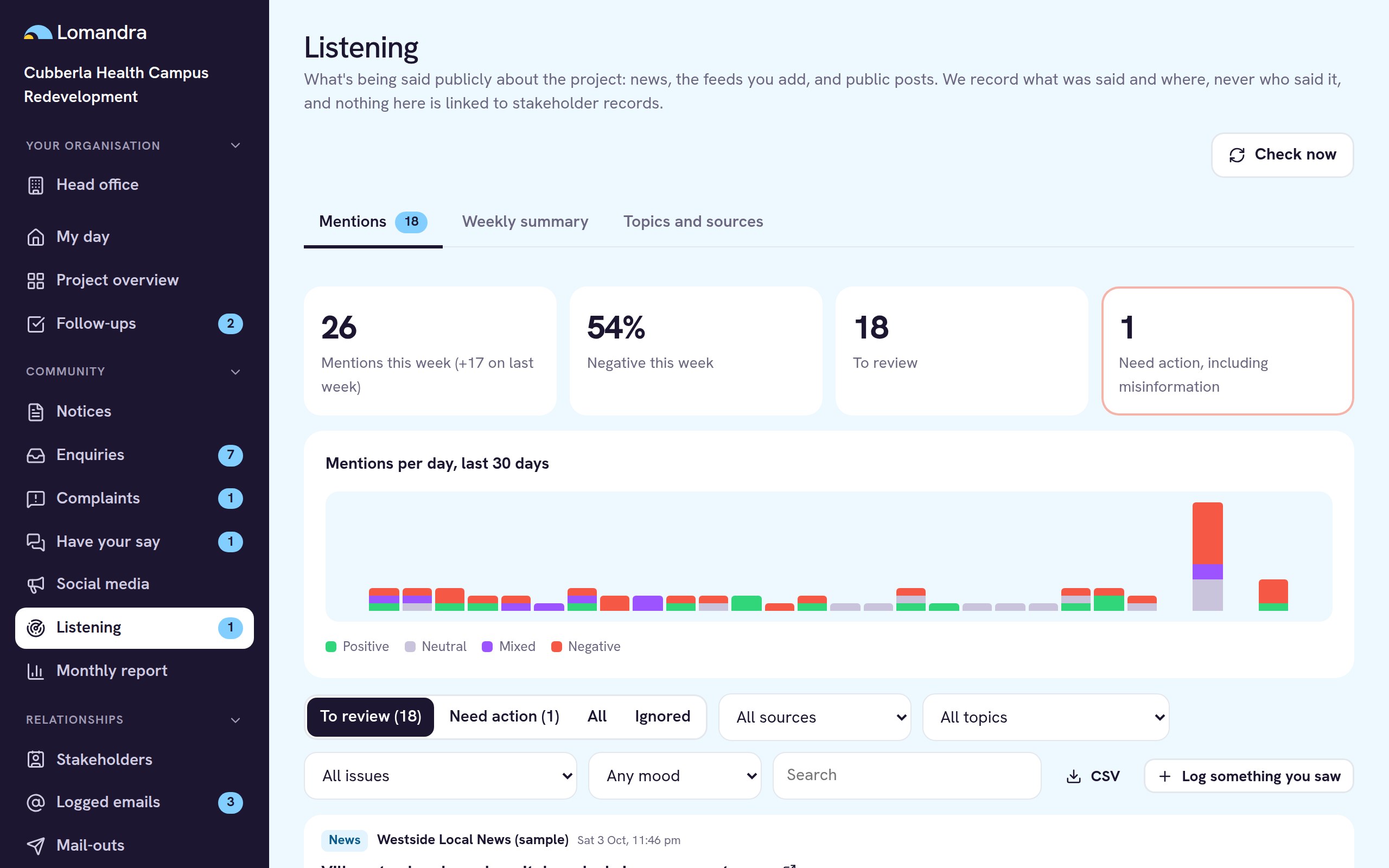This screenshot has width=1389, height=868.
Task: Click the Mail-outs paper plane icon
Action: [36, 846]
